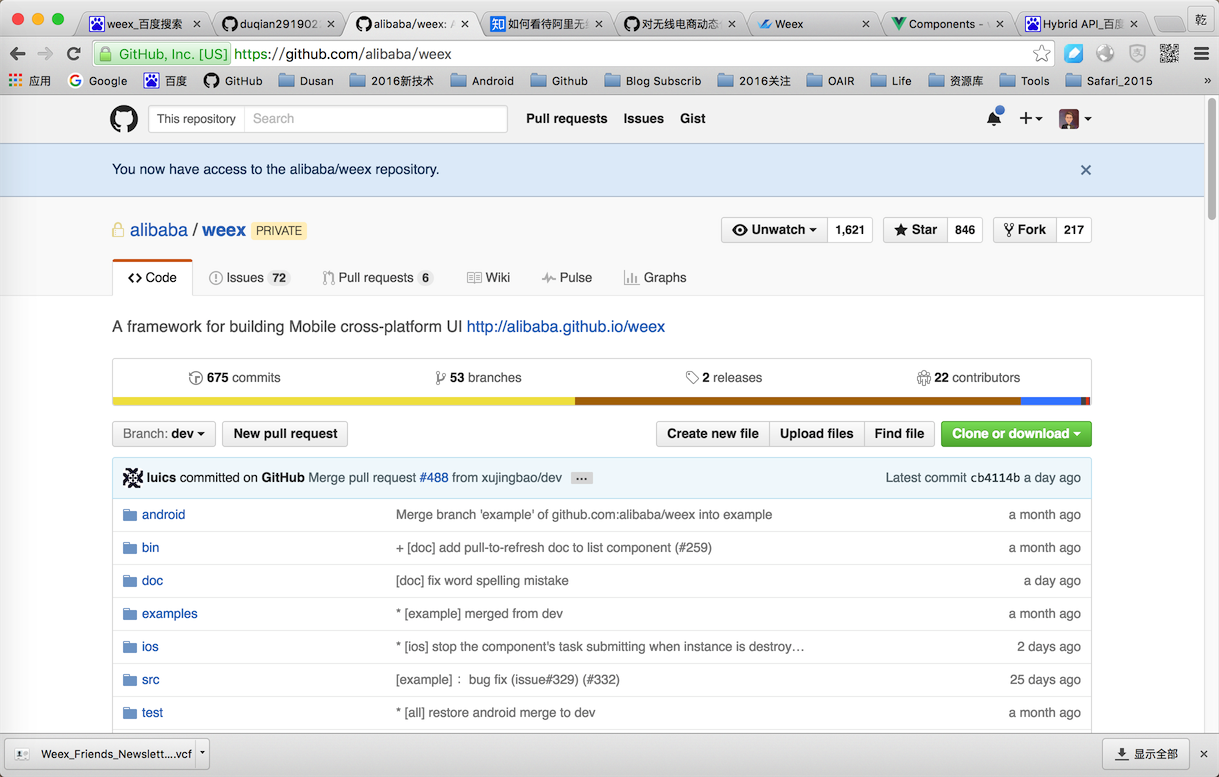Click New pull request button

click(x=285, y=434)
